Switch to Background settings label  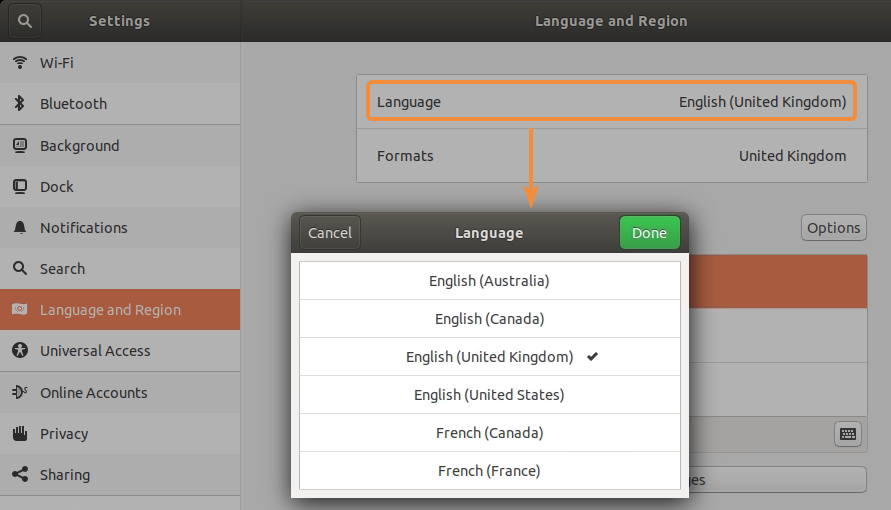(x=80, y=145)
